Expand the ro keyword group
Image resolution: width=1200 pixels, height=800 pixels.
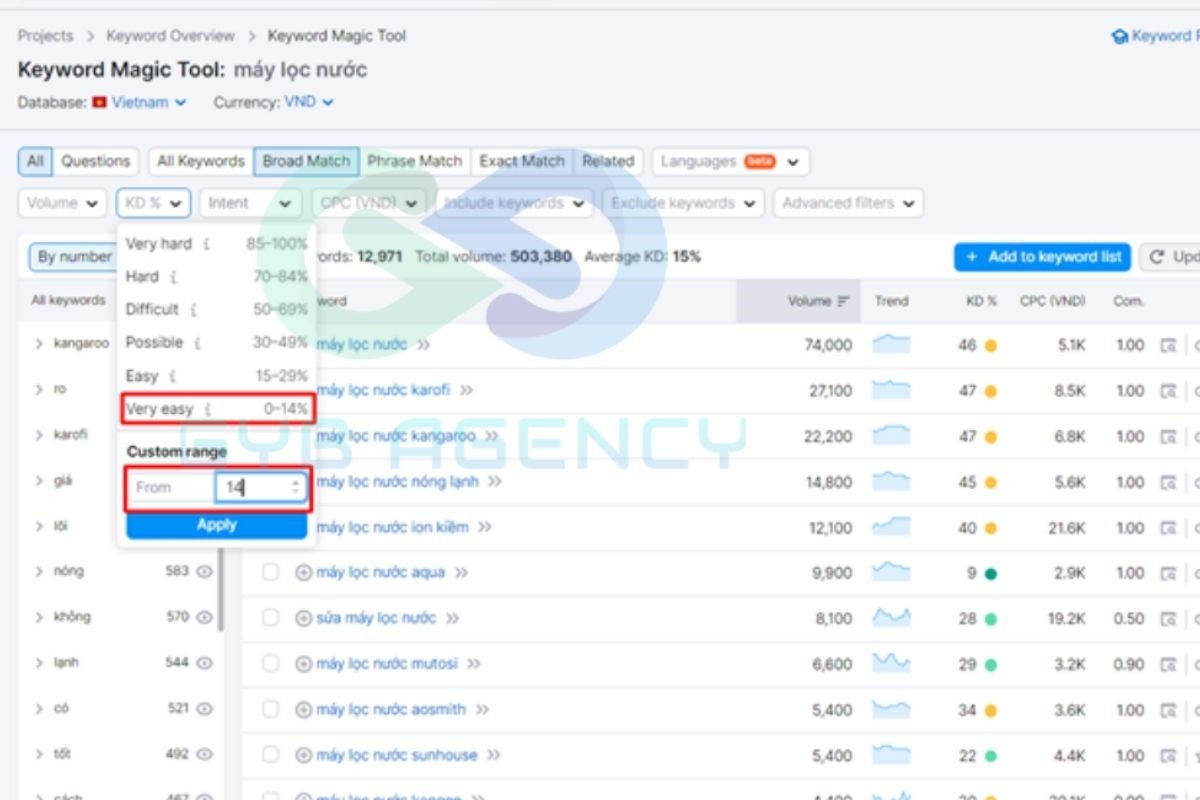point(39,389)
